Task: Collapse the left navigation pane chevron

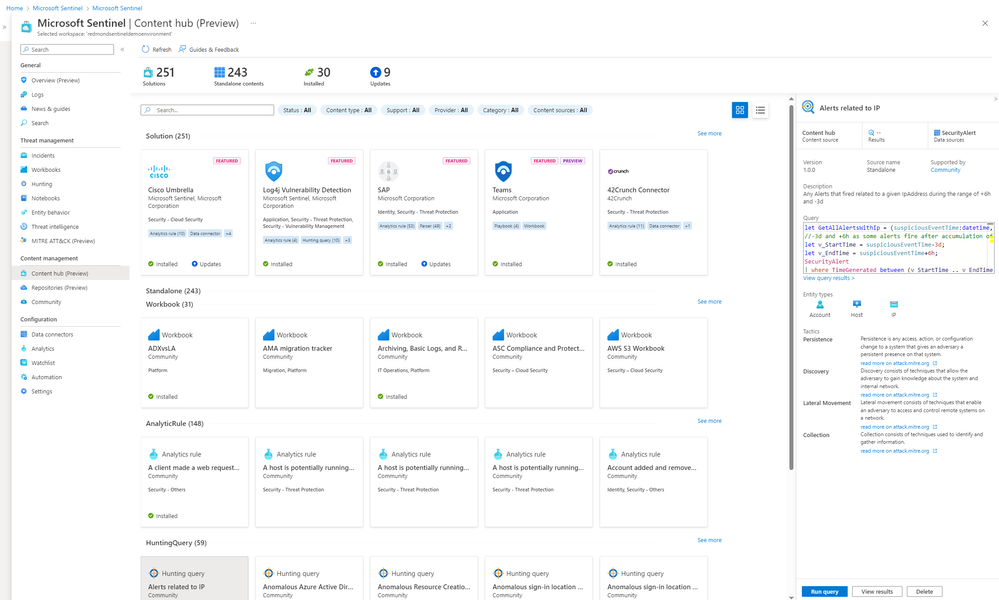Action: (x=122, y=49)
